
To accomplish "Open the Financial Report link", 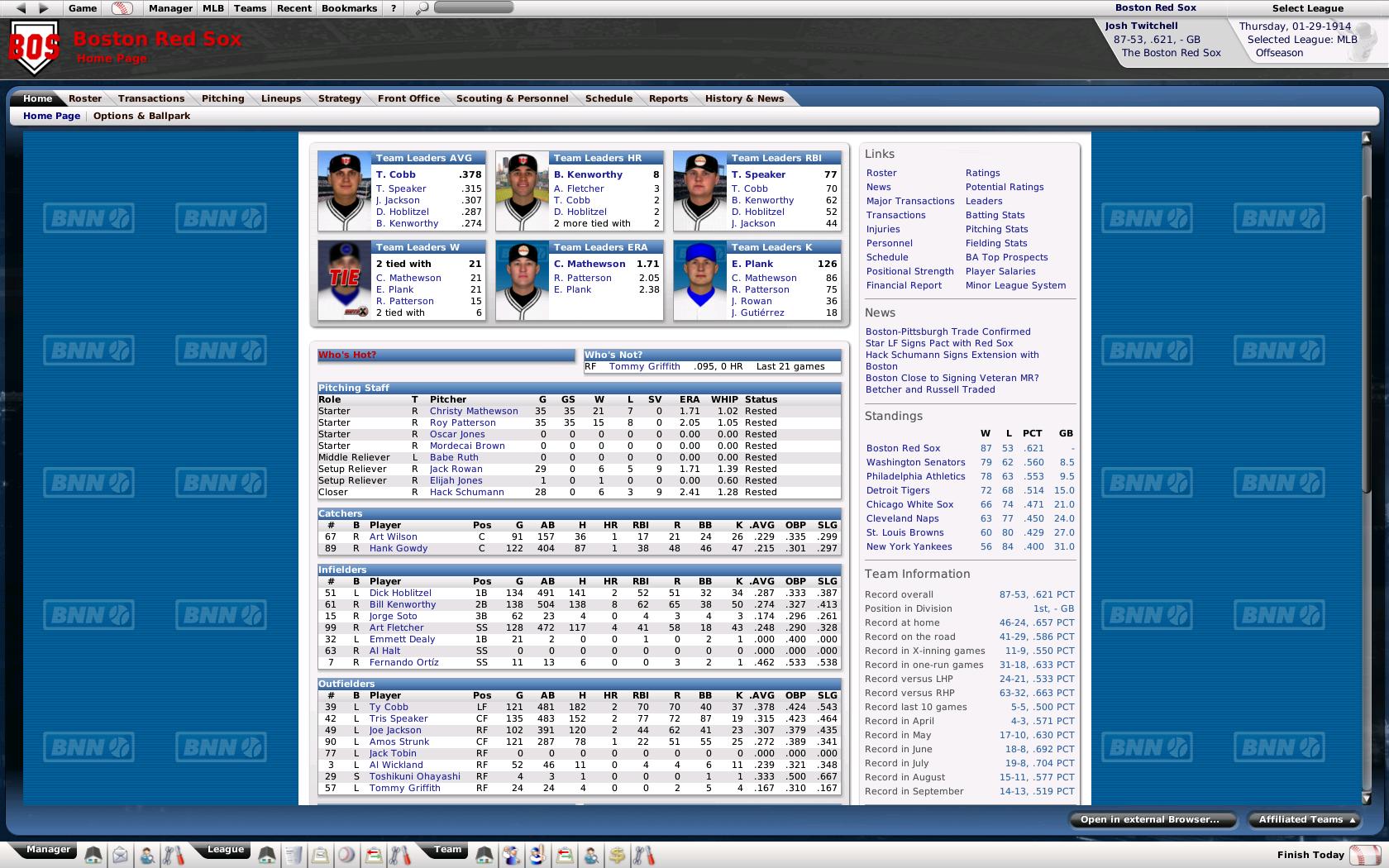I will coord(904,285).
